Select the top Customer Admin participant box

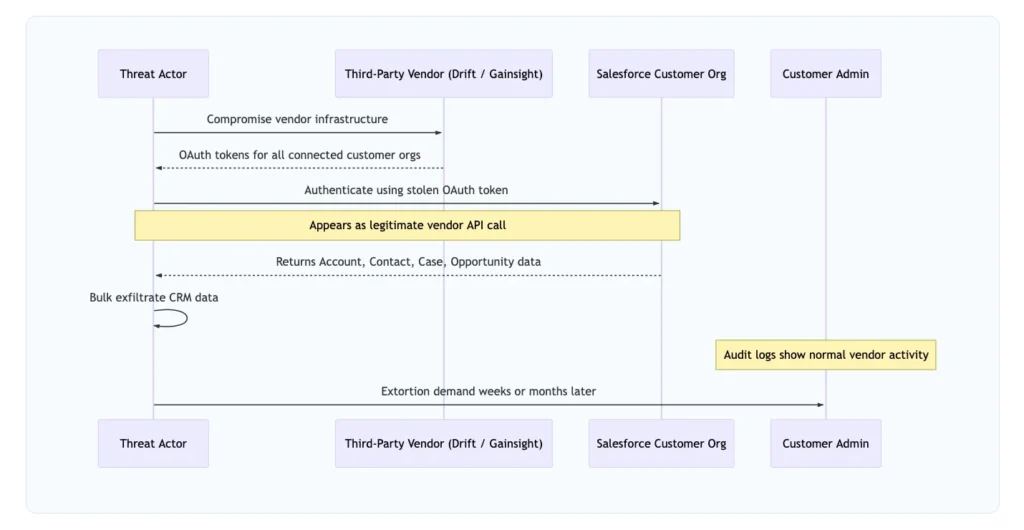[825, 74]
